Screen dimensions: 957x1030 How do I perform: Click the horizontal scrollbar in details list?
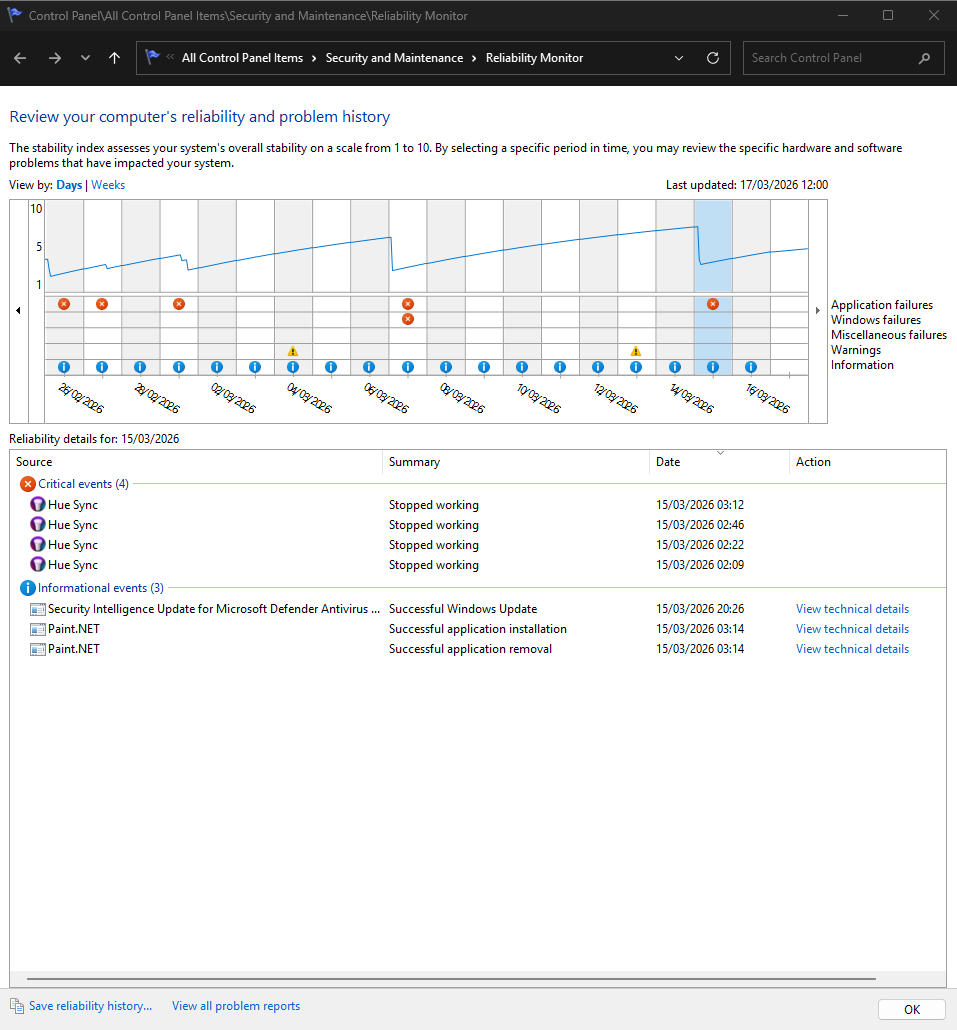[451, 979]
